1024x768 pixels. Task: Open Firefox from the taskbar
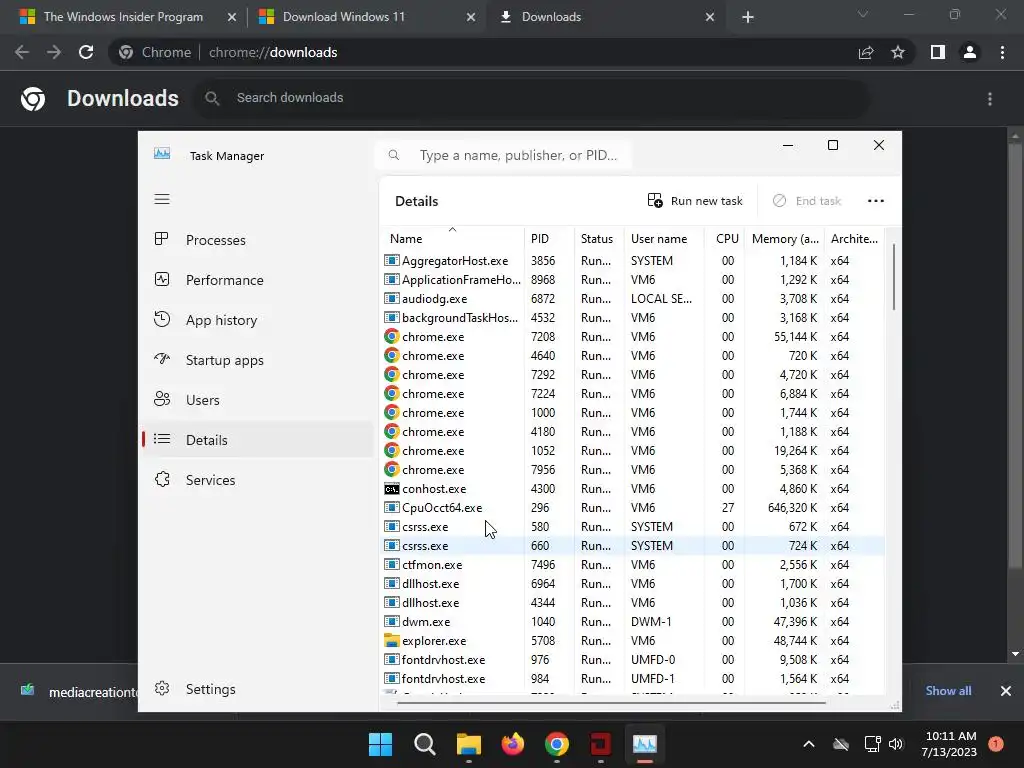pyautogui.click(x=513, y=744)
